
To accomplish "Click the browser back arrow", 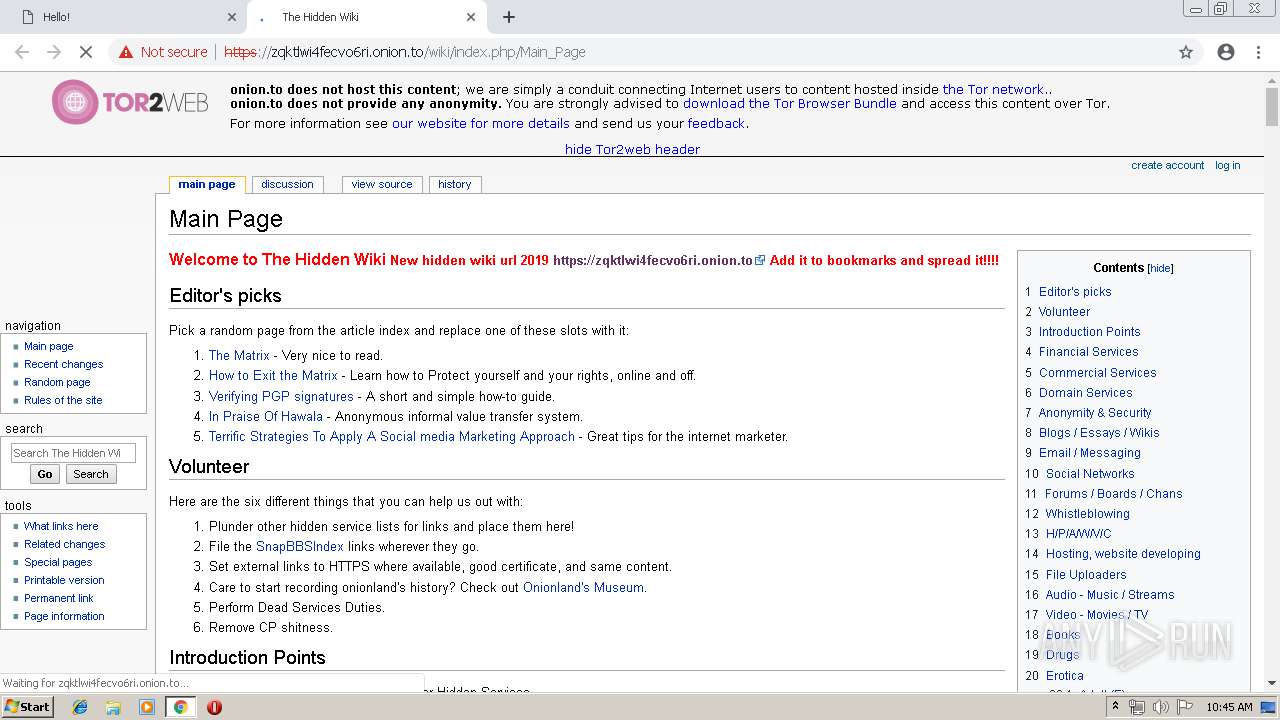I will pos(22,52).
